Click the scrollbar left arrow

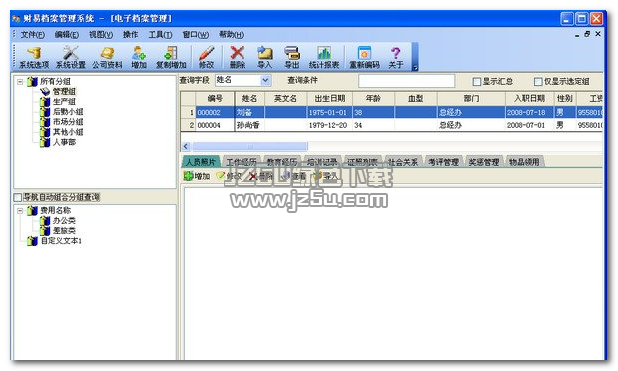pos(186,146)
